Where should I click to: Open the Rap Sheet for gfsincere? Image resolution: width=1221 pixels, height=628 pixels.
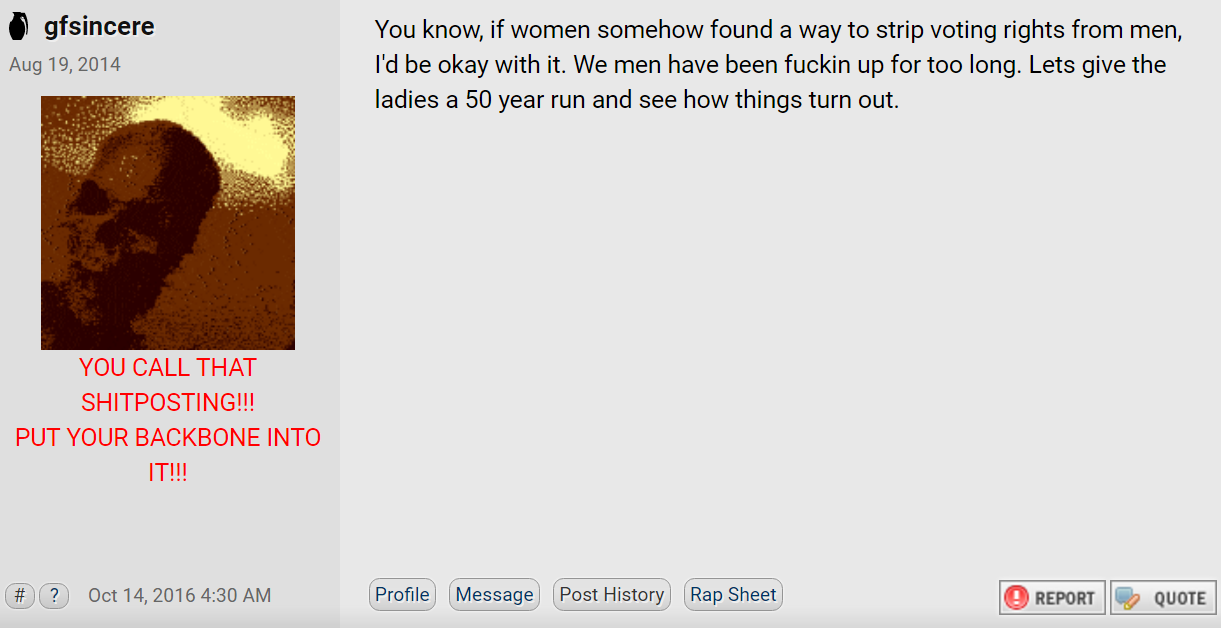[733, 595]
